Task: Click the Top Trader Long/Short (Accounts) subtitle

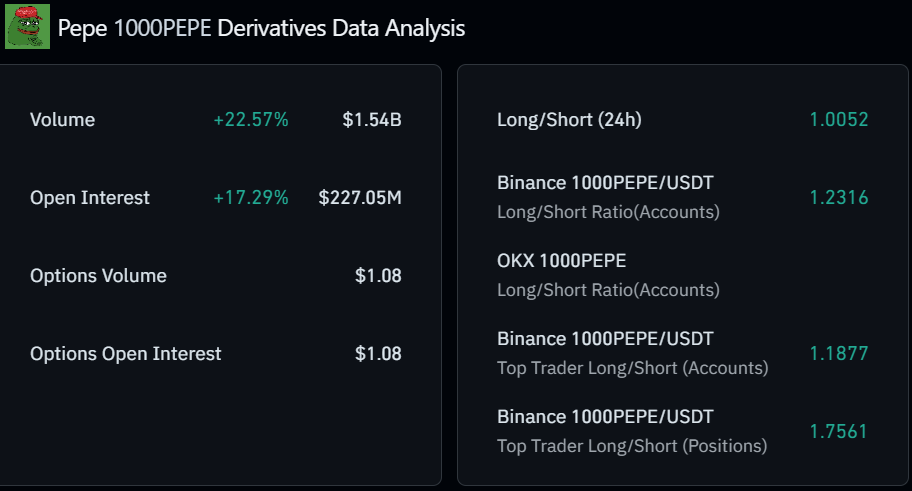Action: tap(633, 368)
